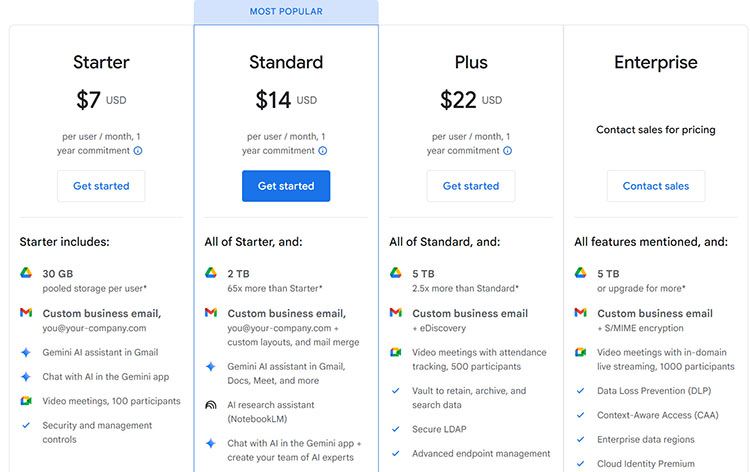Click the blue Get started button for Standard
The image size is (750, 472).
[x=286, y=186]
